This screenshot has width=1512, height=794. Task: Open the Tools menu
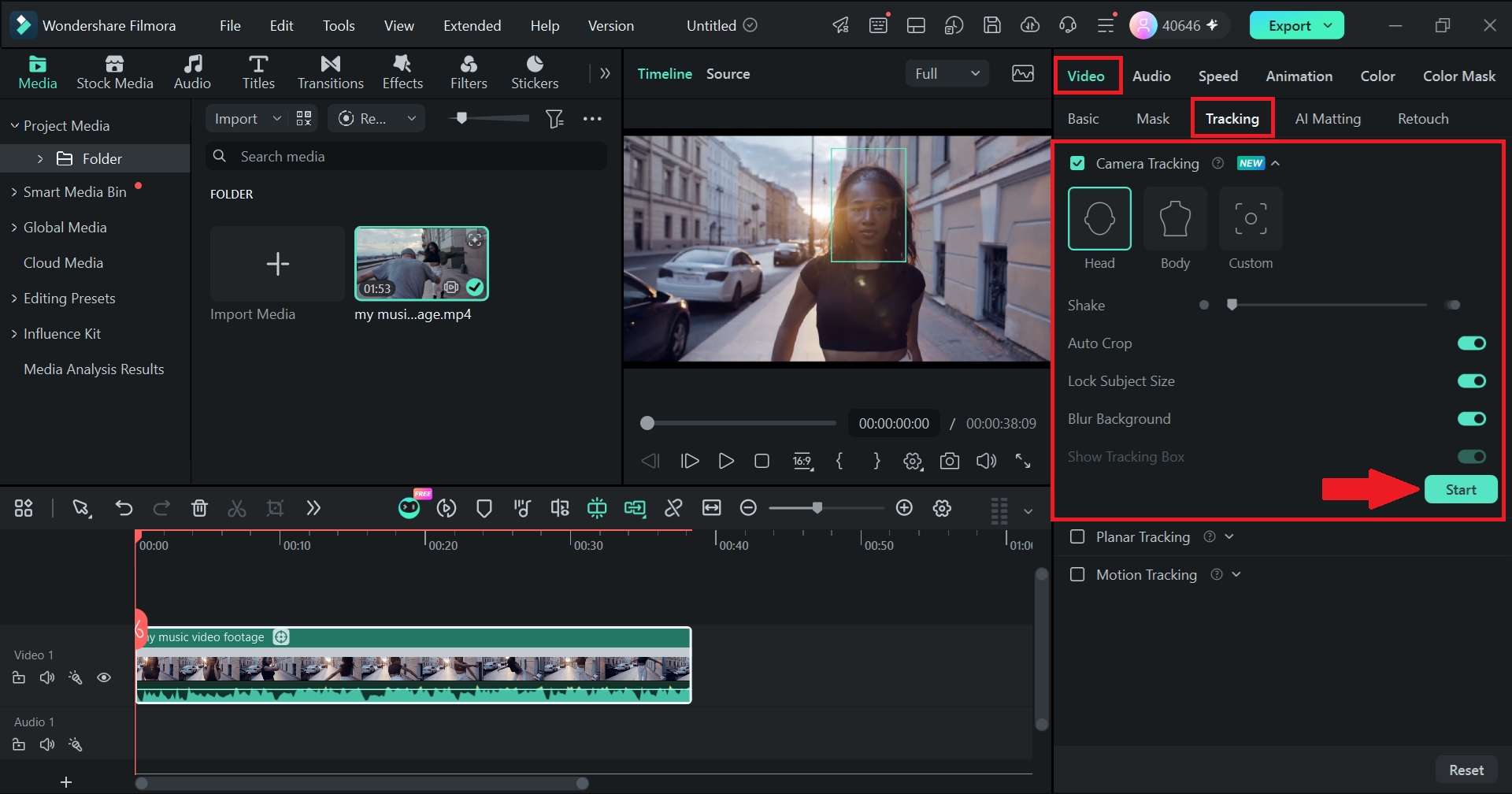339,25
